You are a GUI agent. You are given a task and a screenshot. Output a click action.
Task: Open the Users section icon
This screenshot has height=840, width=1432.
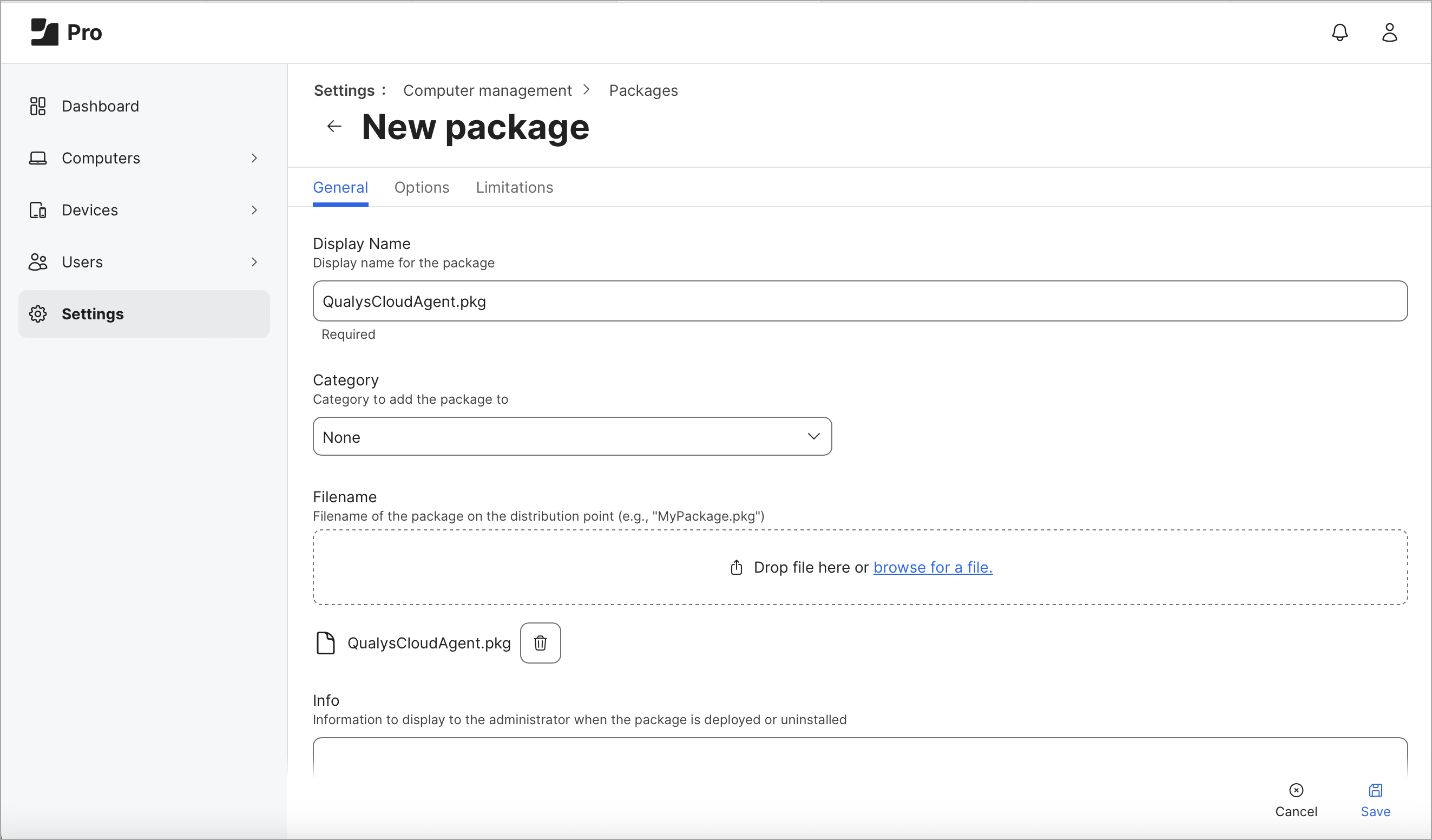coord(37,261)
